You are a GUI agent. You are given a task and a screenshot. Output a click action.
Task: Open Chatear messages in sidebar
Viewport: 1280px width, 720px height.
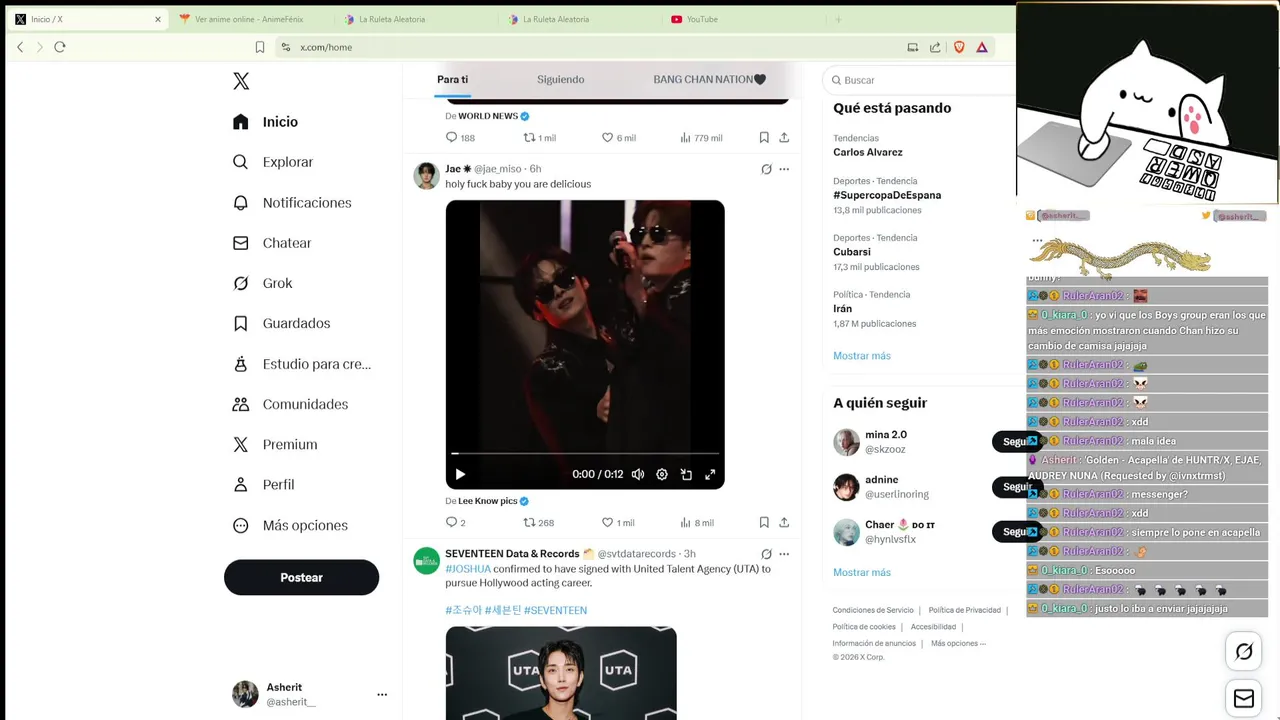[x=272, y=243]
